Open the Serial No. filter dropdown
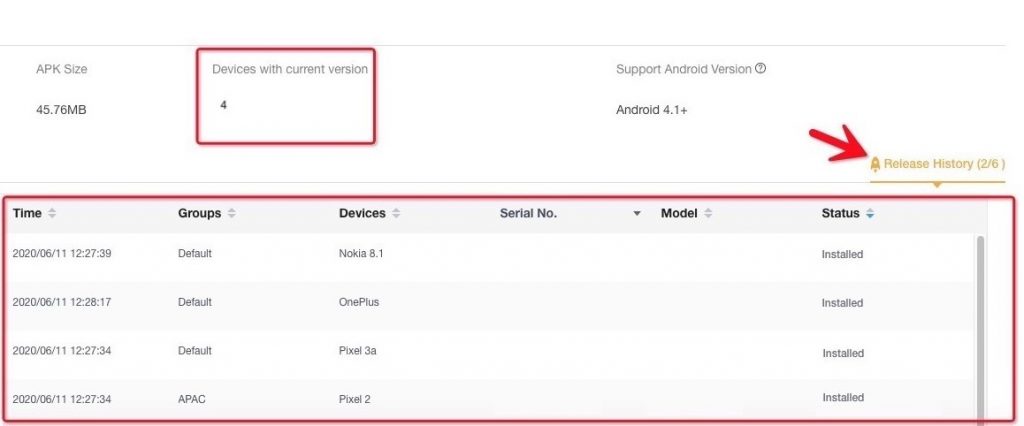The height and width of the screenshot is (426, 1024). [637, 213]
